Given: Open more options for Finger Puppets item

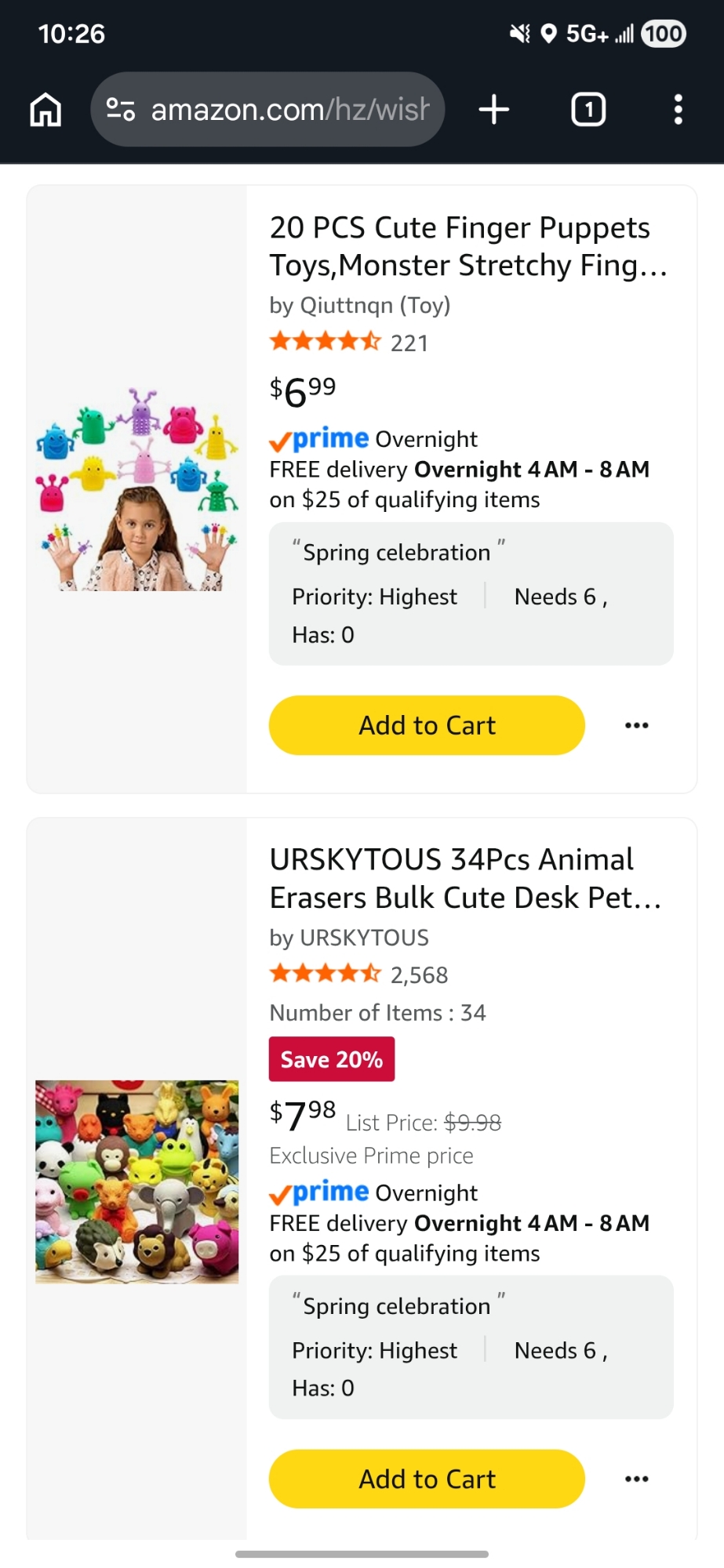Looking at the screenshot, I should [x=636, y=725].
